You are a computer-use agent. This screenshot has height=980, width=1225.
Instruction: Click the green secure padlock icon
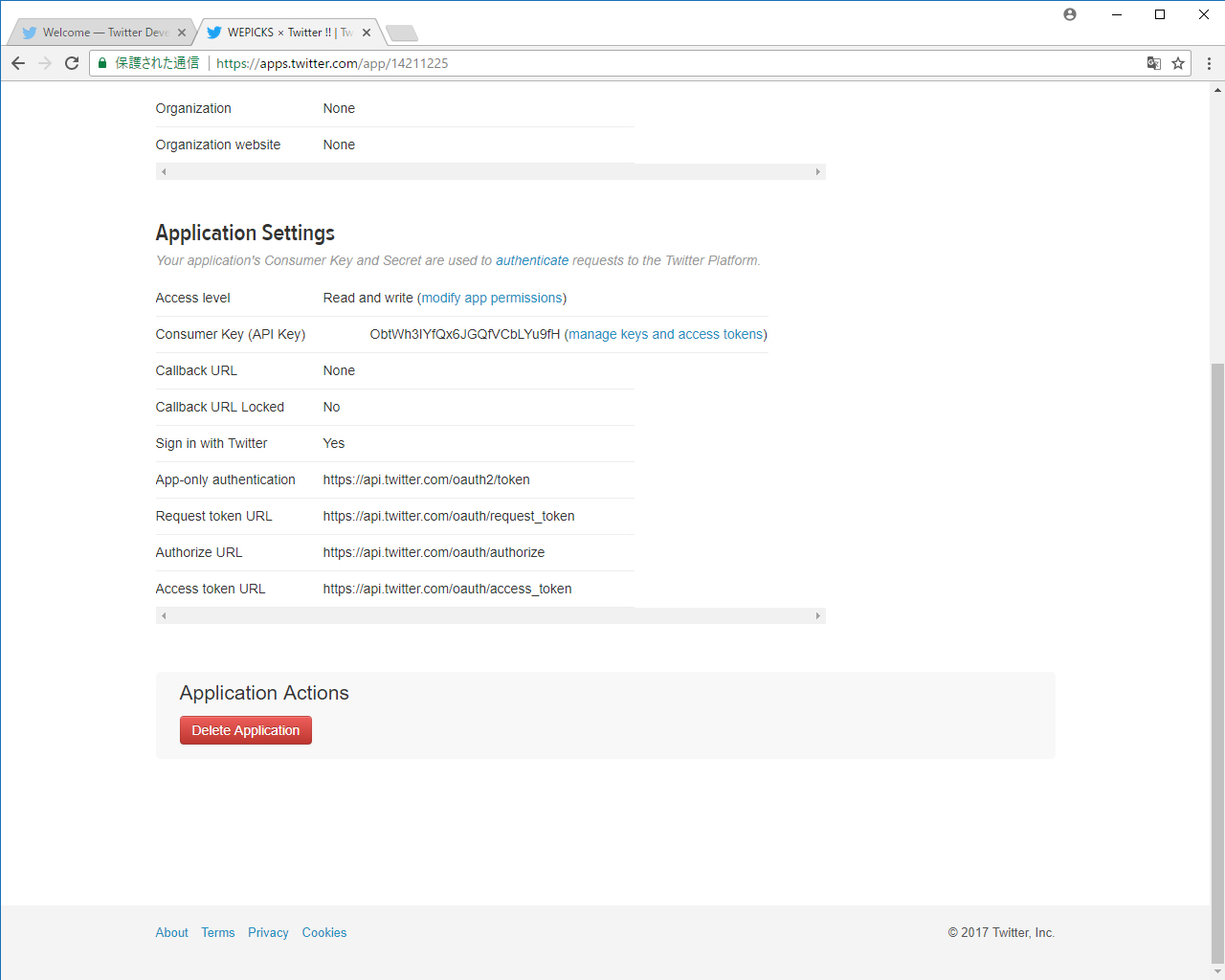[102, 63]
